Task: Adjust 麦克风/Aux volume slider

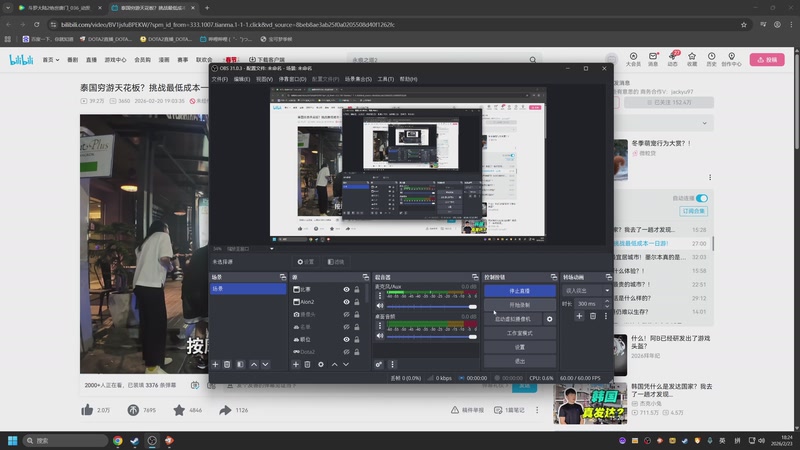Action: 432,307
